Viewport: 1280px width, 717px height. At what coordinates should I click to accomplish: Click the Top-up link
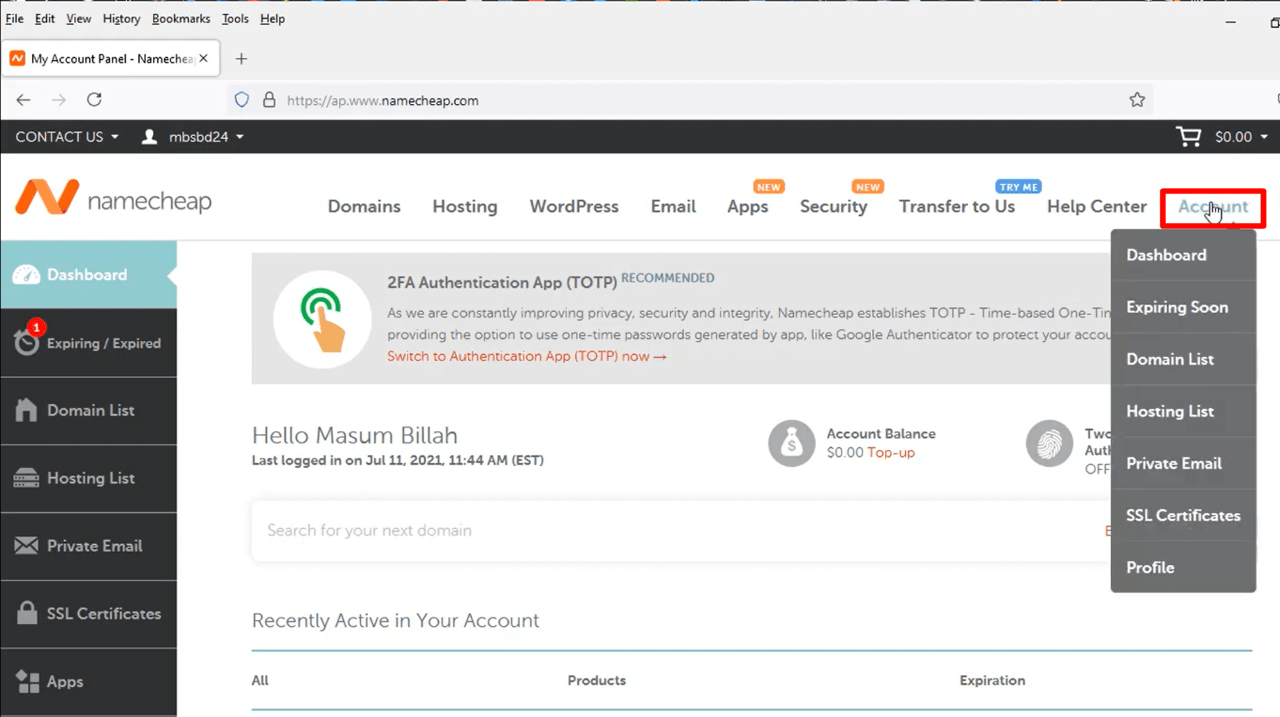coord(891,453)
